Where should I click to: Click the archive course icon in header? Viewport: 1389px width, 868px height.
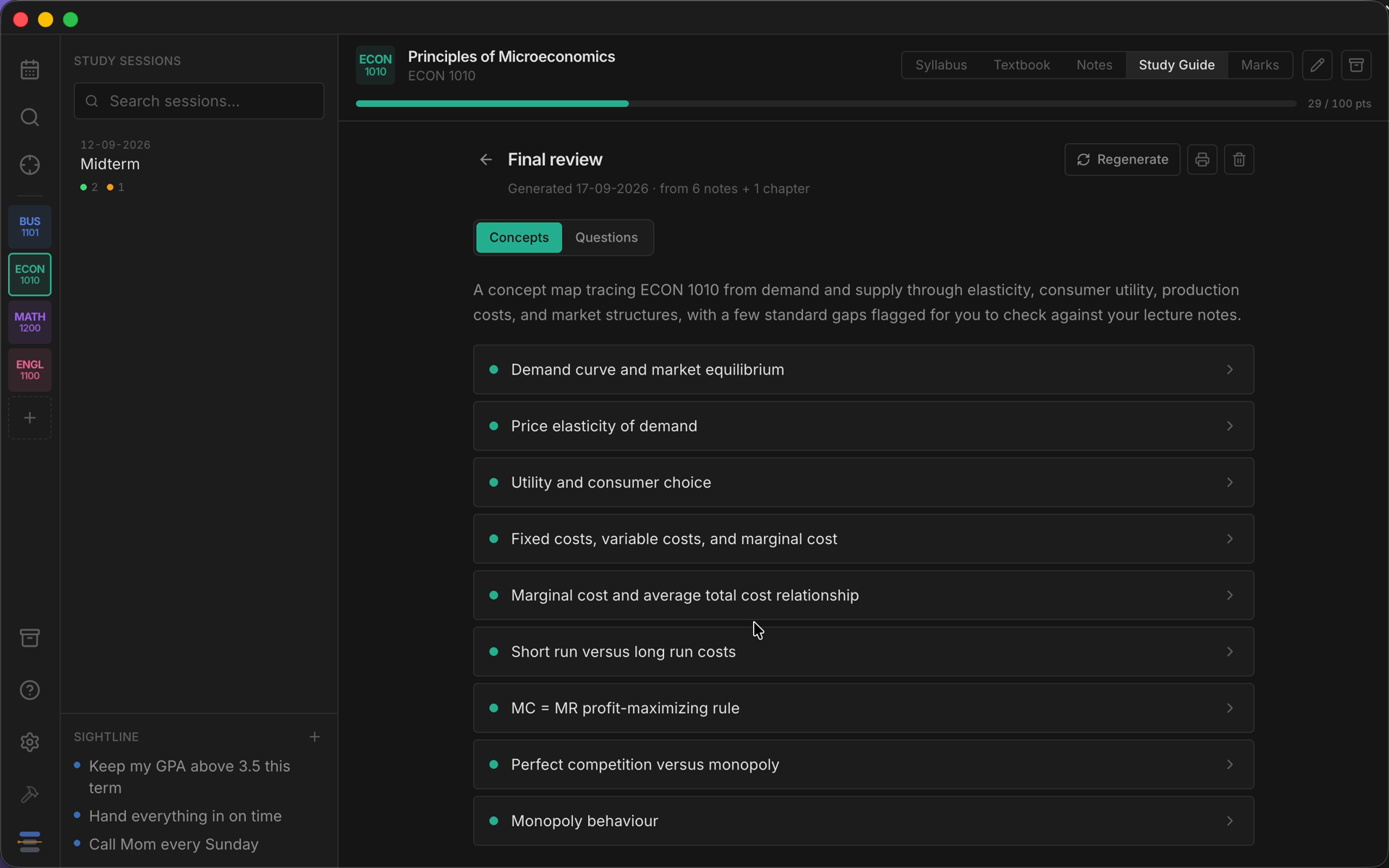1356,65
